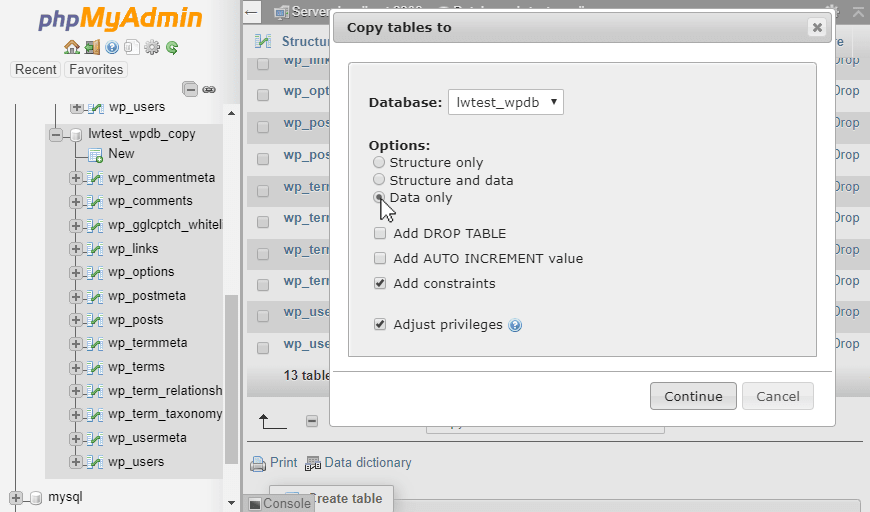
Task: Click wp_options table icon in tree
Action: pyautogui.click(x=95, y=272)
